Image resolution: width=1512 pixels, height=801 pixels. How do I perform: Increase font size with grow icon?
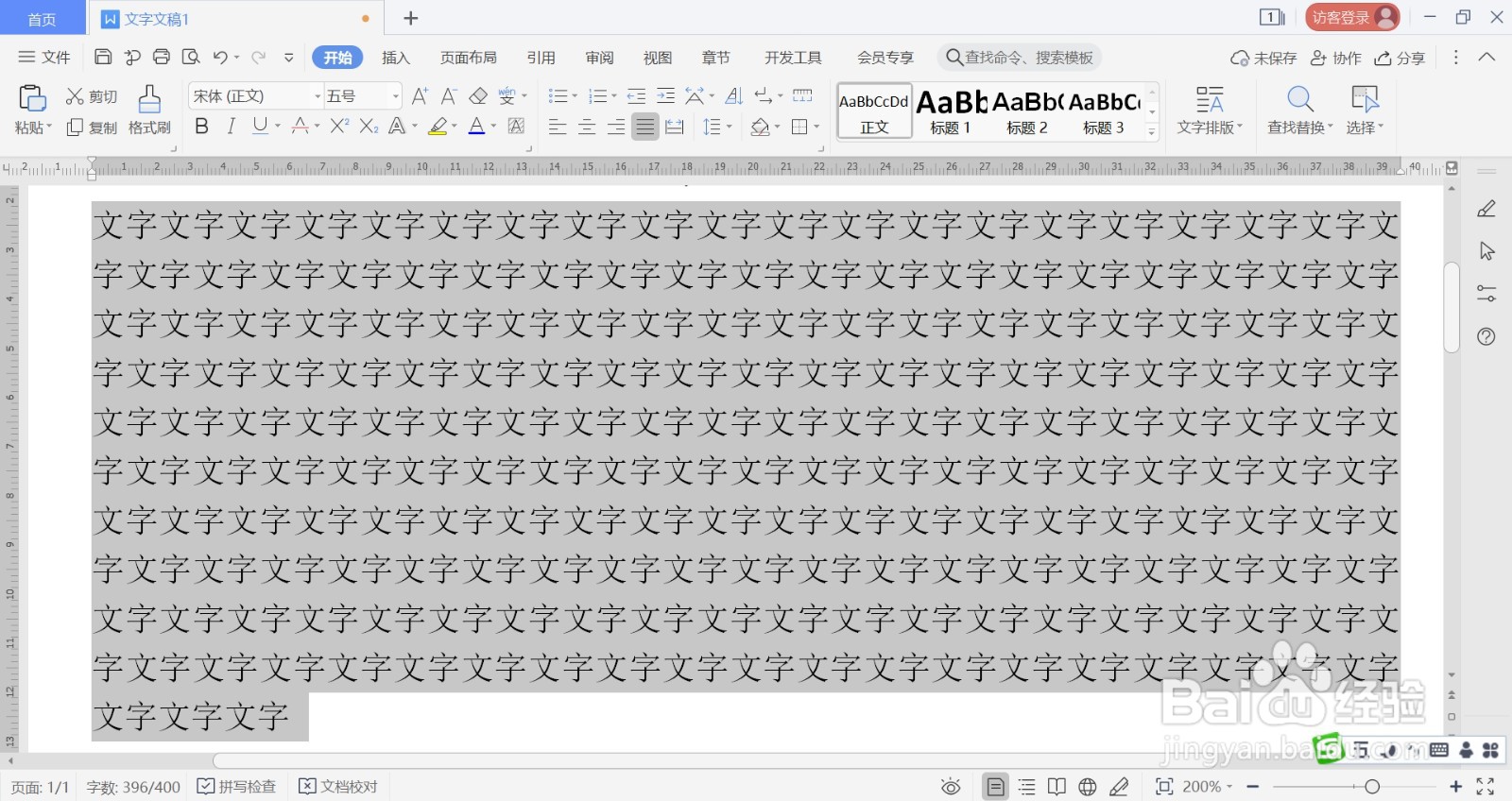click(420, 96)
